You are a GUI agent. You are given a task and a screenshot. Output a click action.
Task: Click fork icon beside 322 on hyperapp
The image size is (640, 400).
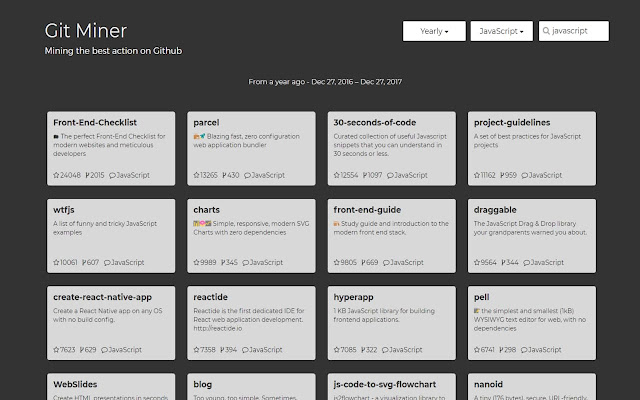pyautogui.click(x=363, y=350)
